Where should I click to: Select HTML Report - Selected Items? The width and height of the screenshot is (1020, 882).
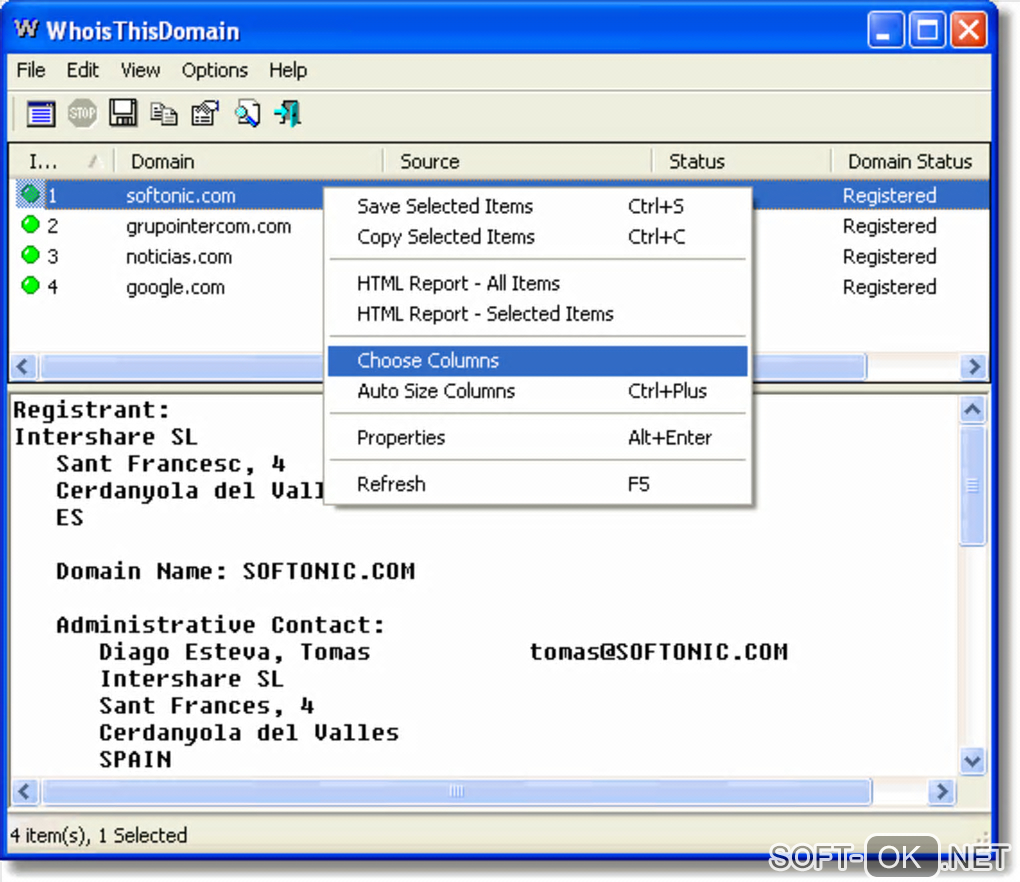click(537, 314)
